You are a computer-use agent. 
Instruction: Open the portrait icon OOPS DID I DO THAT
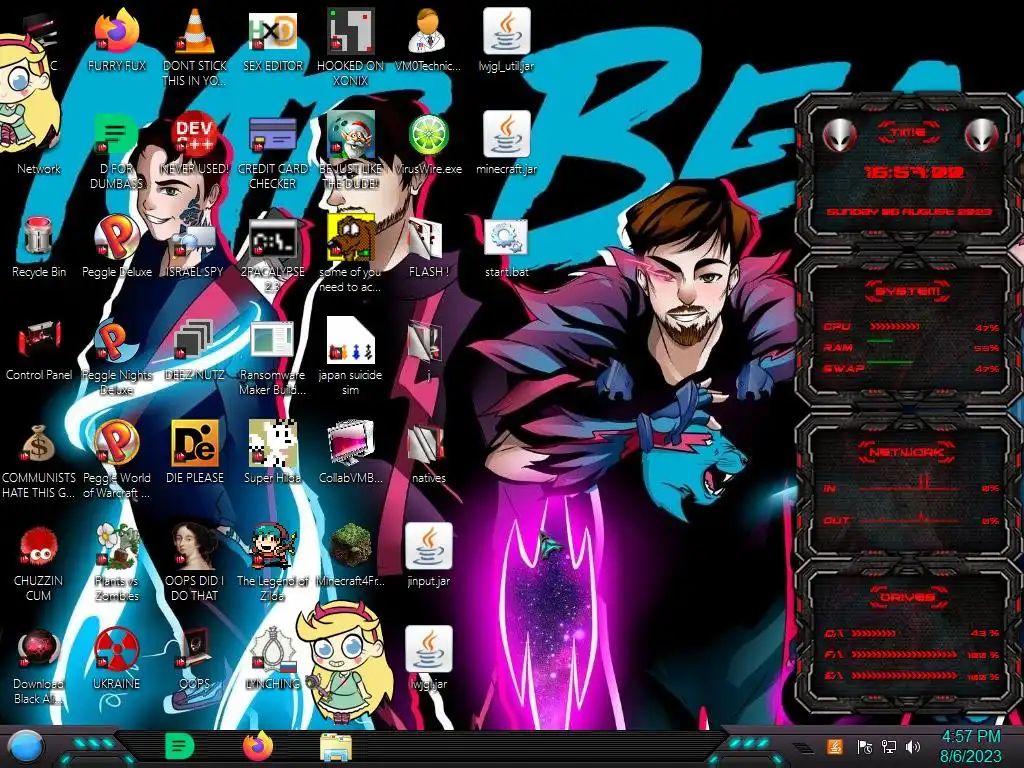point(195,546)
